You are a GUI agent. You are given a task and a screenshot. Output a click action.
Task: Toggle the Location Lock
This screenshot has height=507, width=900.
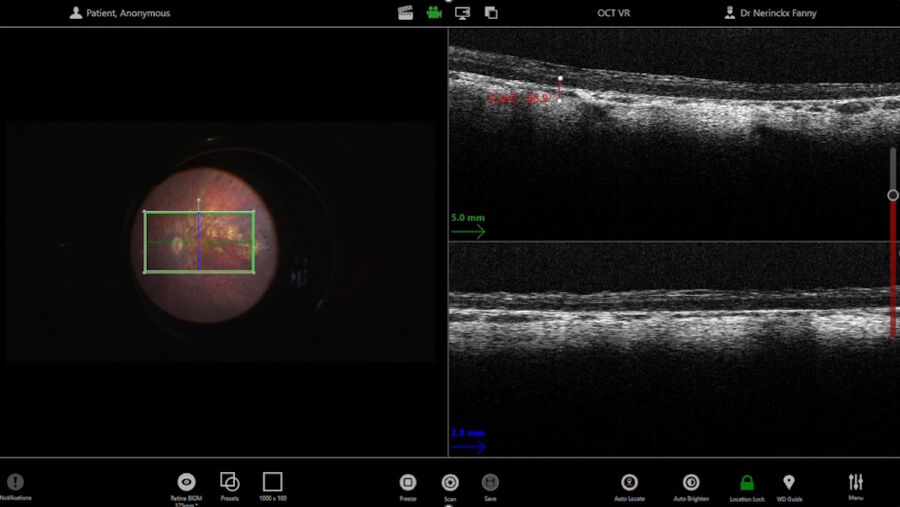[x=747, y=487]
